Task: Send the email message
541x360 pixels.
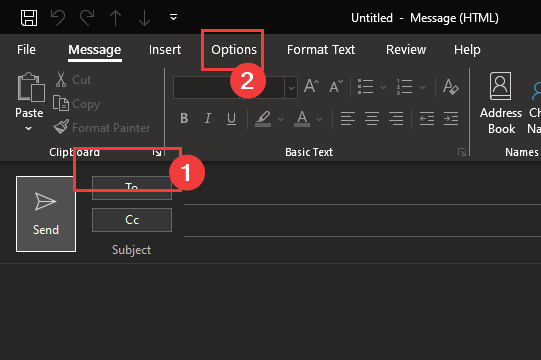Action: (x=46, y=214)
